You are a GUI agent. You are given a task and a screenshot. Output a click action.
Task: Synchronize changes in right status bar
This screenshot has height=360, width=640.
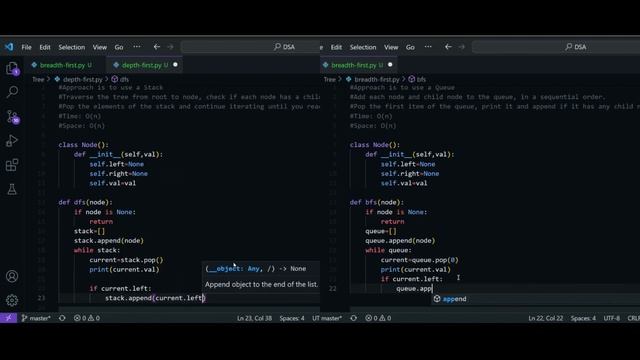(x=353, y=318)
